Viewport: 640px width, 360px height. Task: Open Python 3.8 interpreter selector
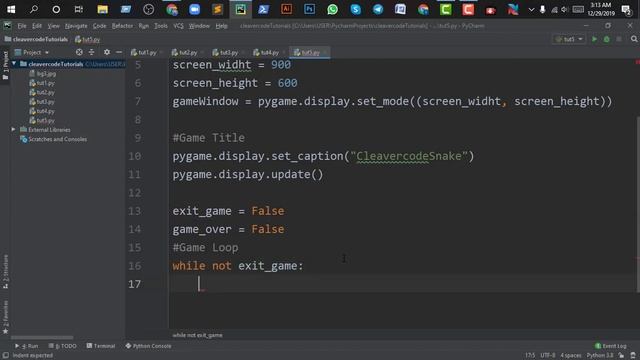(x=600, y=356)
